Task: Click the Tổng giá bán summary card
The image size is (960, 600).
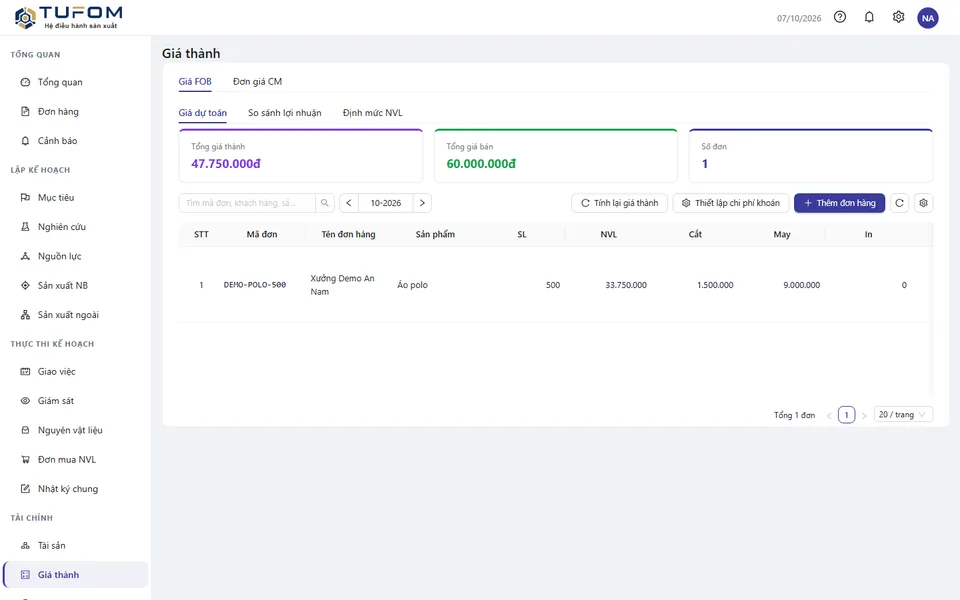Action: coord(556,156)
